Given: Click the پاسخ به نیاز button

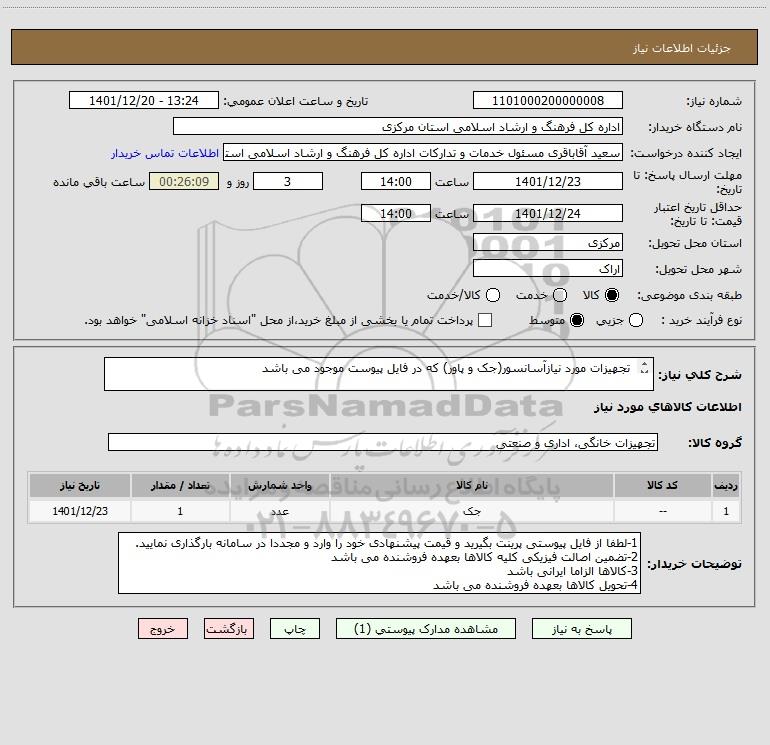Looking at the screenshot, I should (581, 629).
